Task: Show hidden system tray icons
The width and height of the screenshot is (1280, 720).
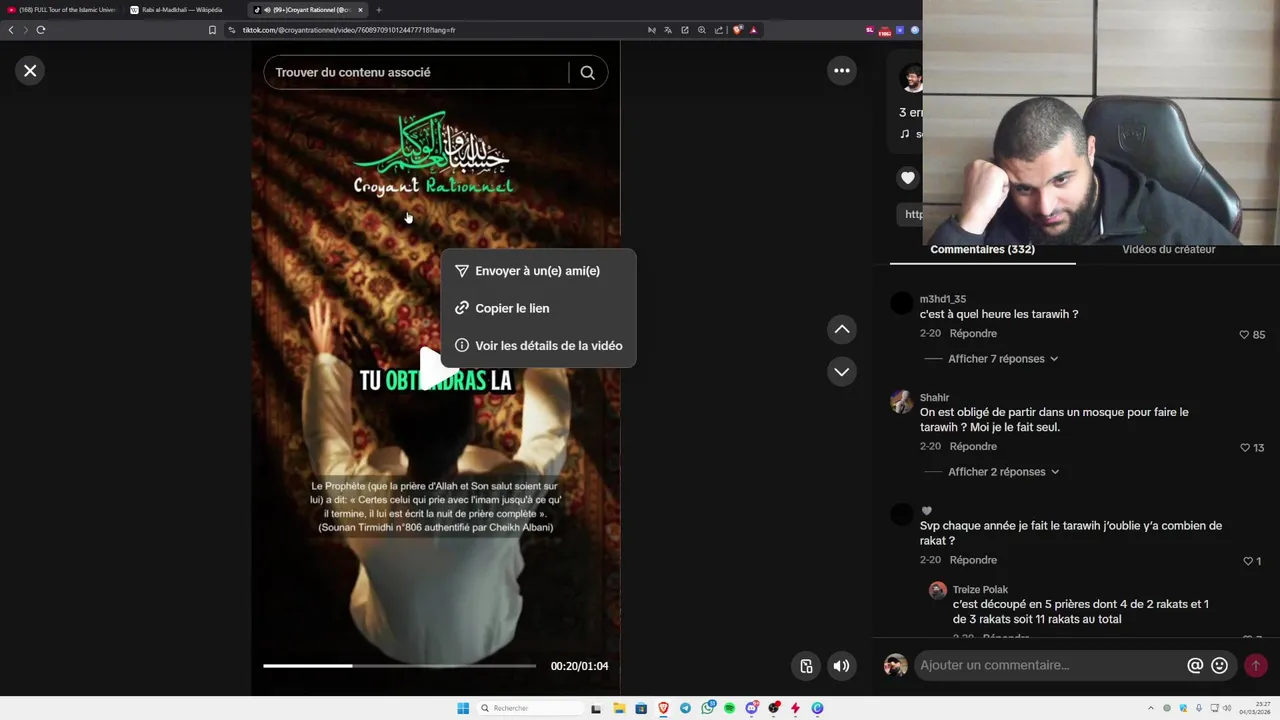Action: pos(1151,708)
